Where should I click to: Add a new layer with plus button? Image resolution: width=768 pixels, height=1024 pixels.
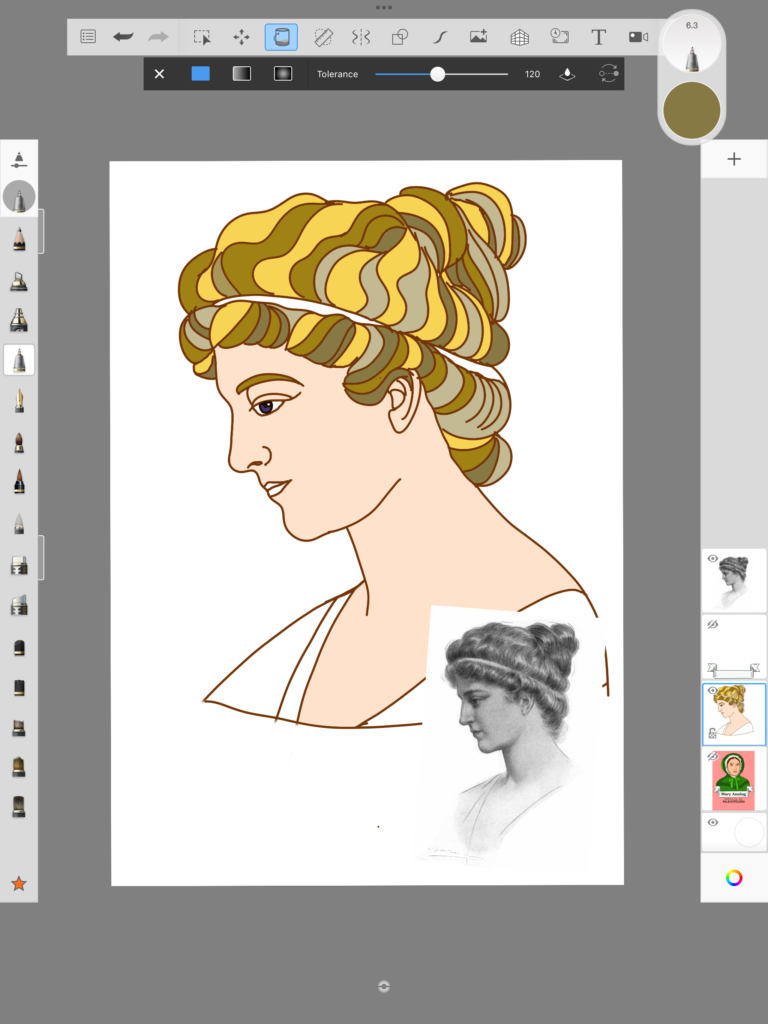(x=734, y=159)
